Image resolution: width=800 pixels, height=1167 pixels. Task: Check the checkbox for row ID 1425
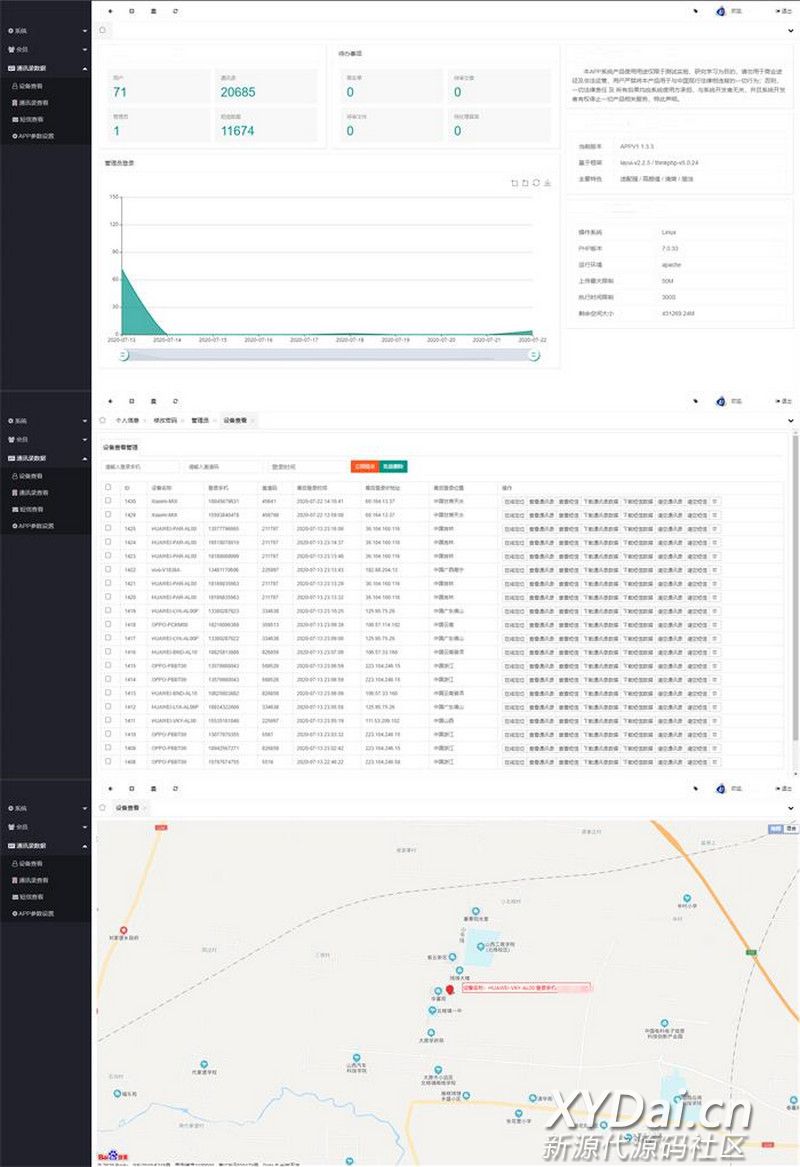point(108,528)
